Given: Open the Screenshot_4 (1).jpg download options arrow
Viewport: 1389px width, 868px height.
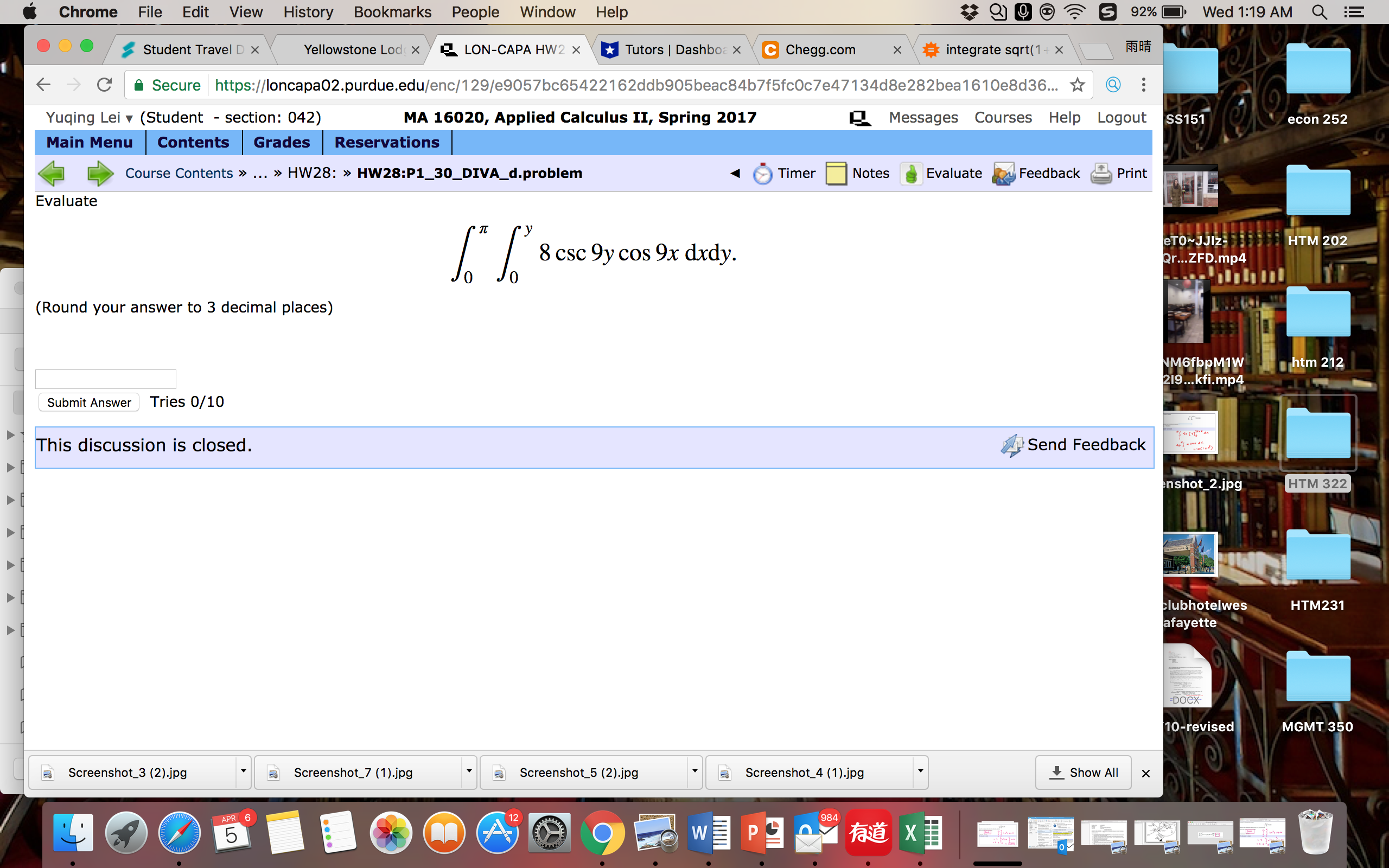Looking at the screenshot, I should click(x=920, y=772).
